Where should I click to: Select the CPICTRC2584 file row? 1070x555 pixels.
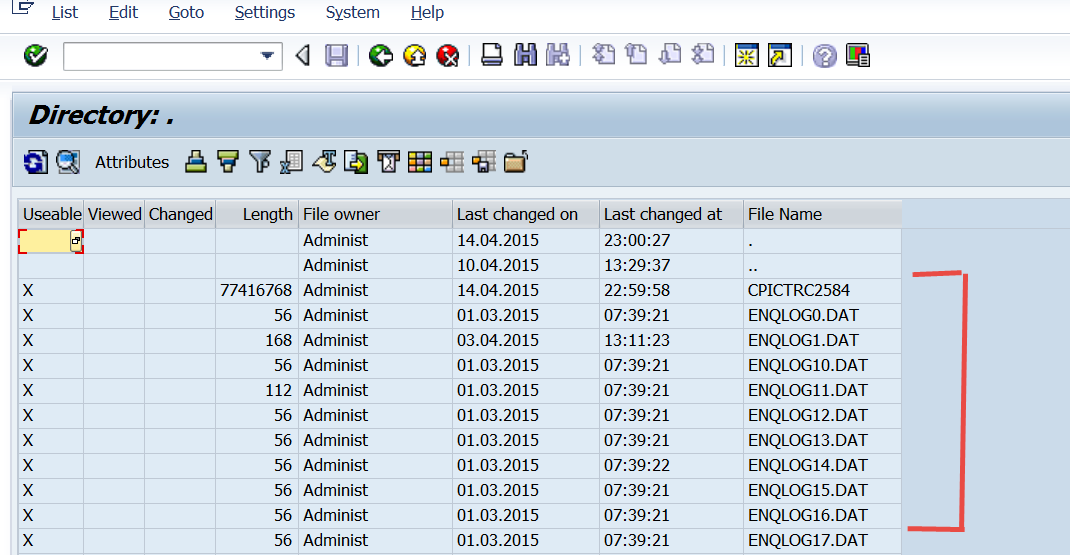[x=459, y=291]
